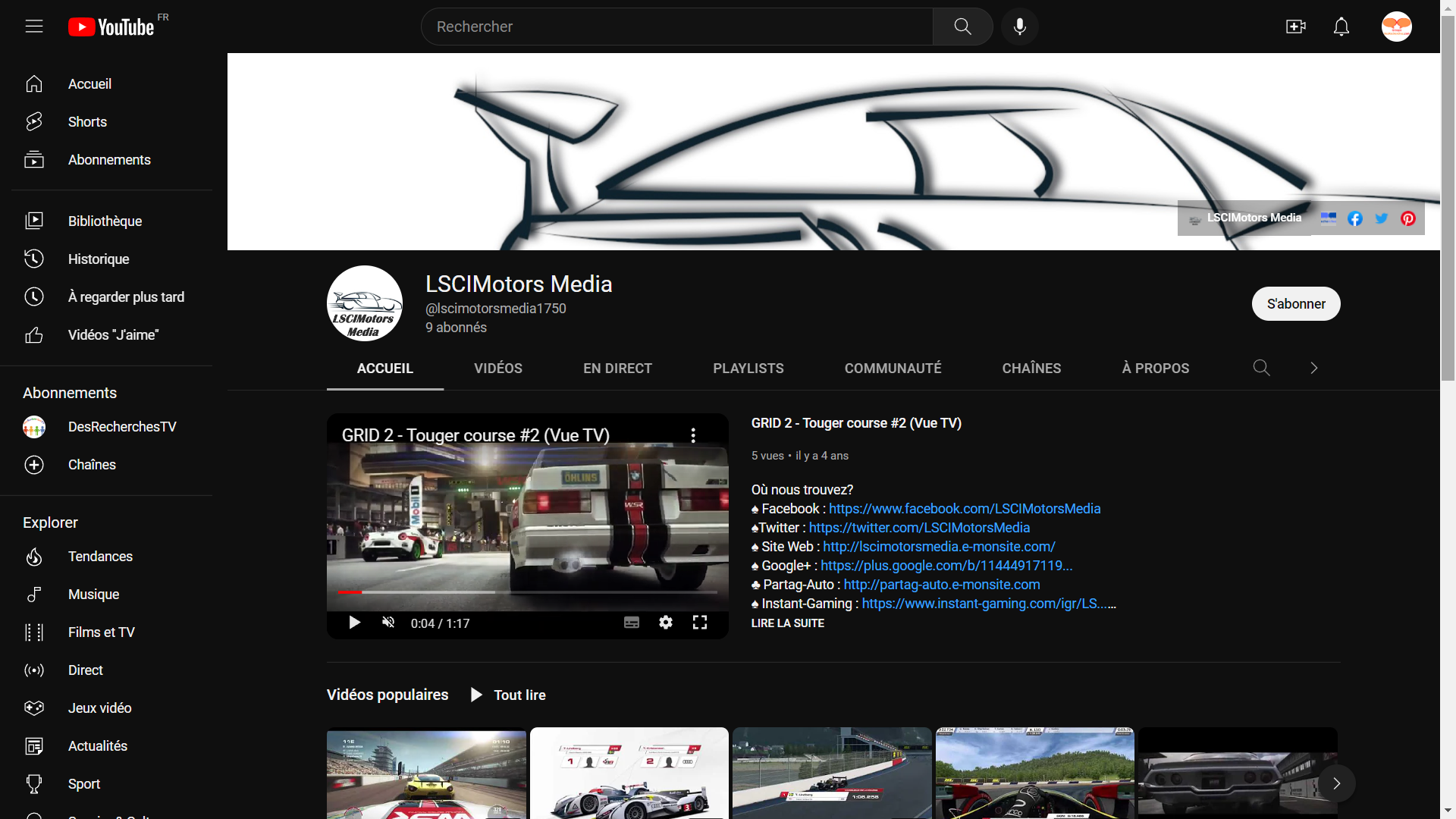Toggle subtitles on the player
Viewport: 1456px width, 819px height.
632,623
